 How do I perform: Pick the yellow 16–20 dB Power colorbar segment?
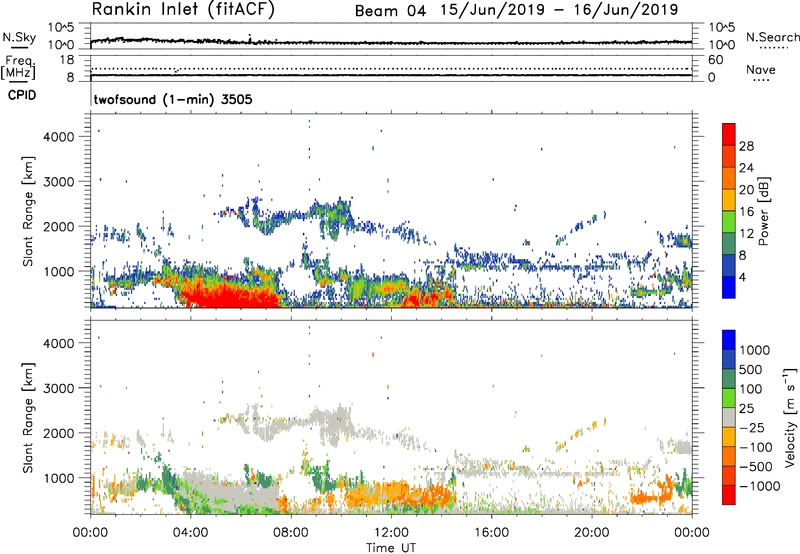tap(729, 200)
